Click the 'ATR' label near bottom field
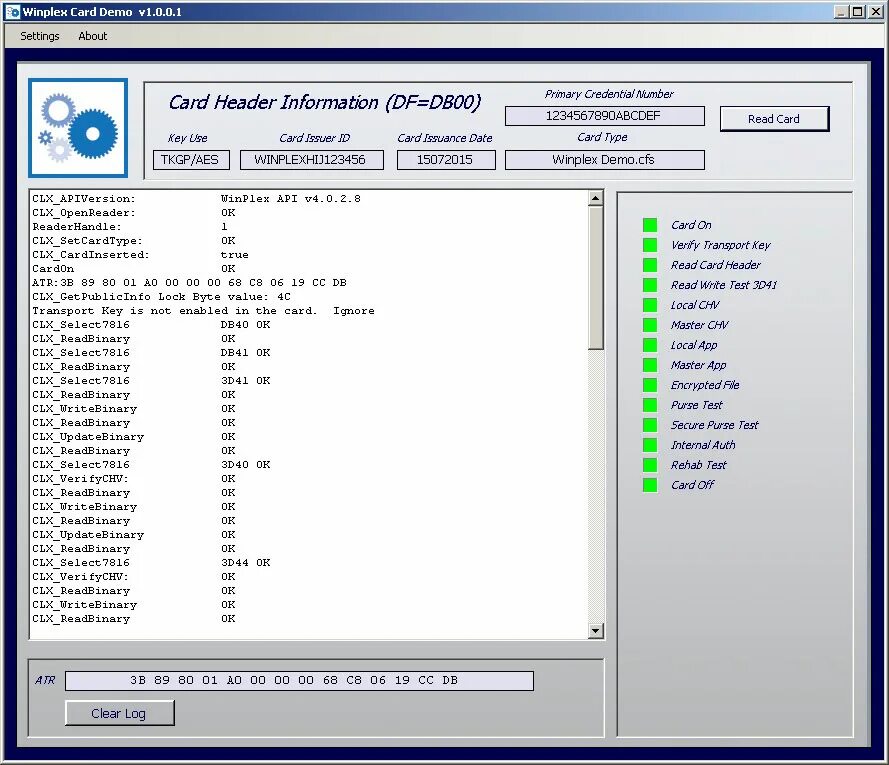Viewport: 889px width, 765px height. pyautogui.click(x=45, y=680)
